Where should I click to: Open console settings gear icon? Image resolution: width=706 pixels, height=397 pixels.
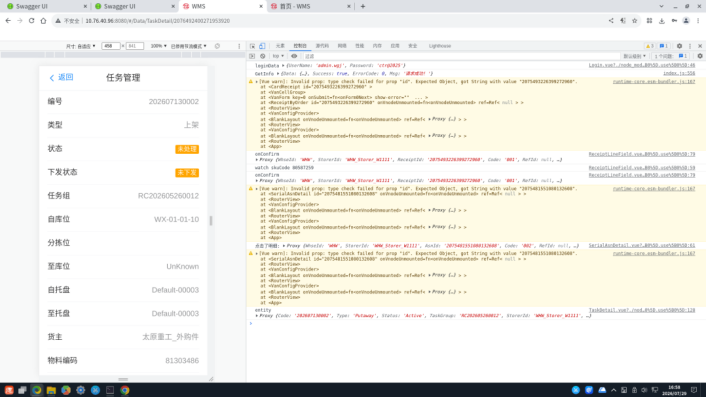[x=700, y=56]
